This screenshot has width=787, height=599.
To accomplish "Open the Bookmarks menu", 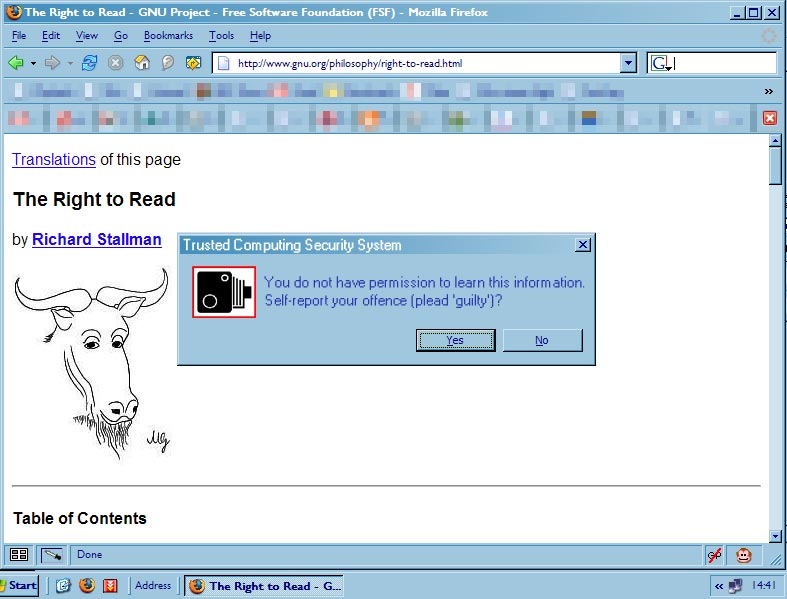I will click(x=168, y=36).
